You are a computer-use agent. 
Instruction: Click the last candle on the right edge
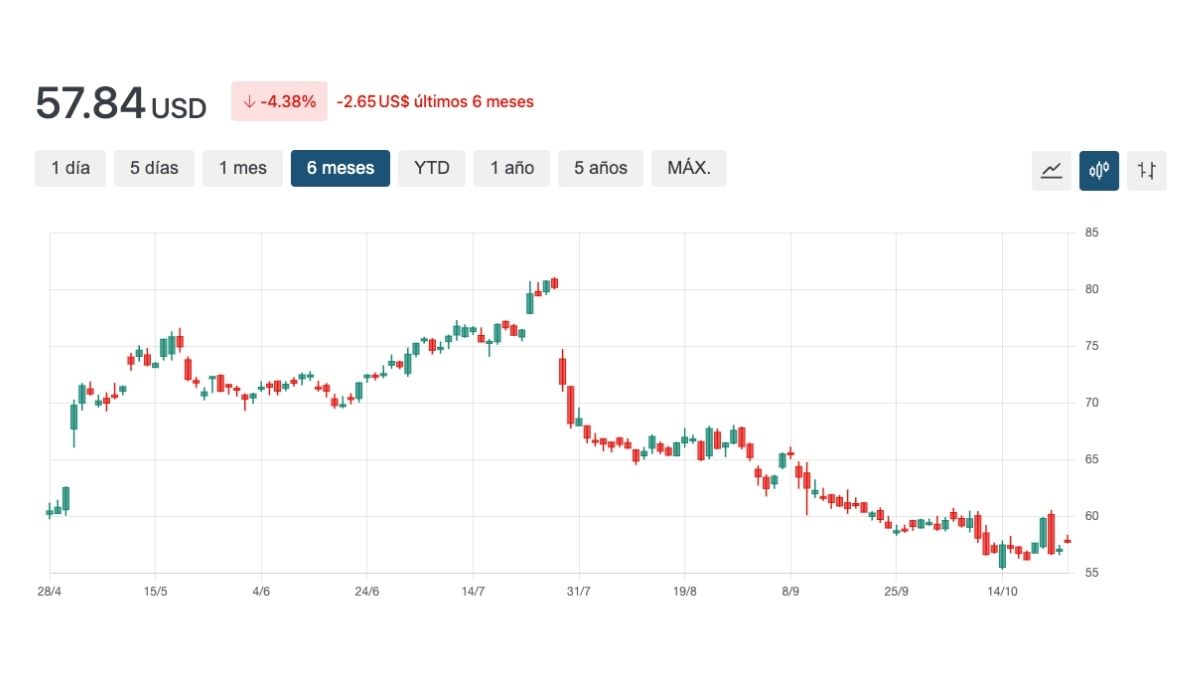pos(1067,540)
